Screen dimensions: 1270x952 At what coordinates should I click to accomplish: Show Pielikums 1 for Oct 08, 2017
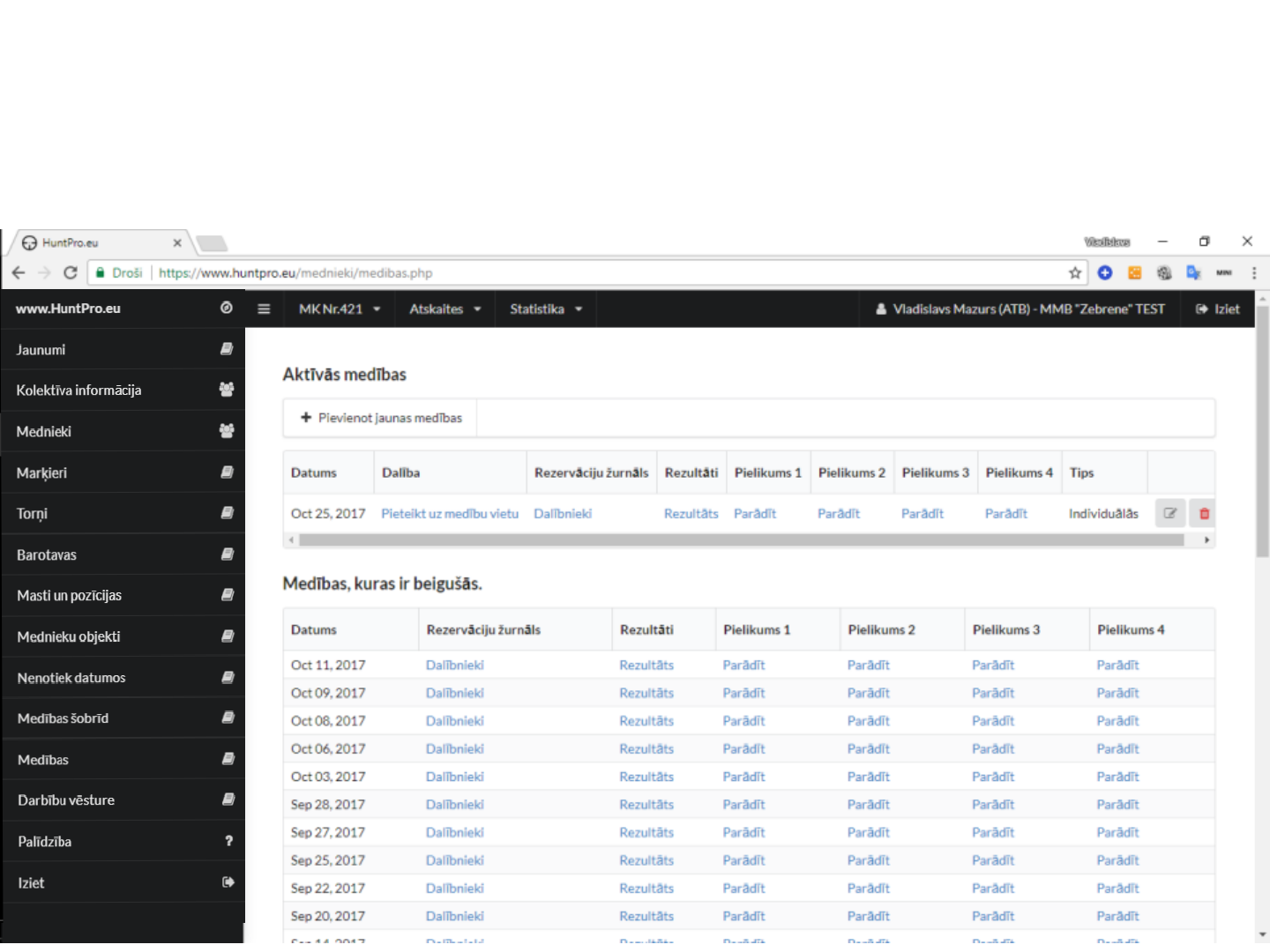(x=744, y=721)
